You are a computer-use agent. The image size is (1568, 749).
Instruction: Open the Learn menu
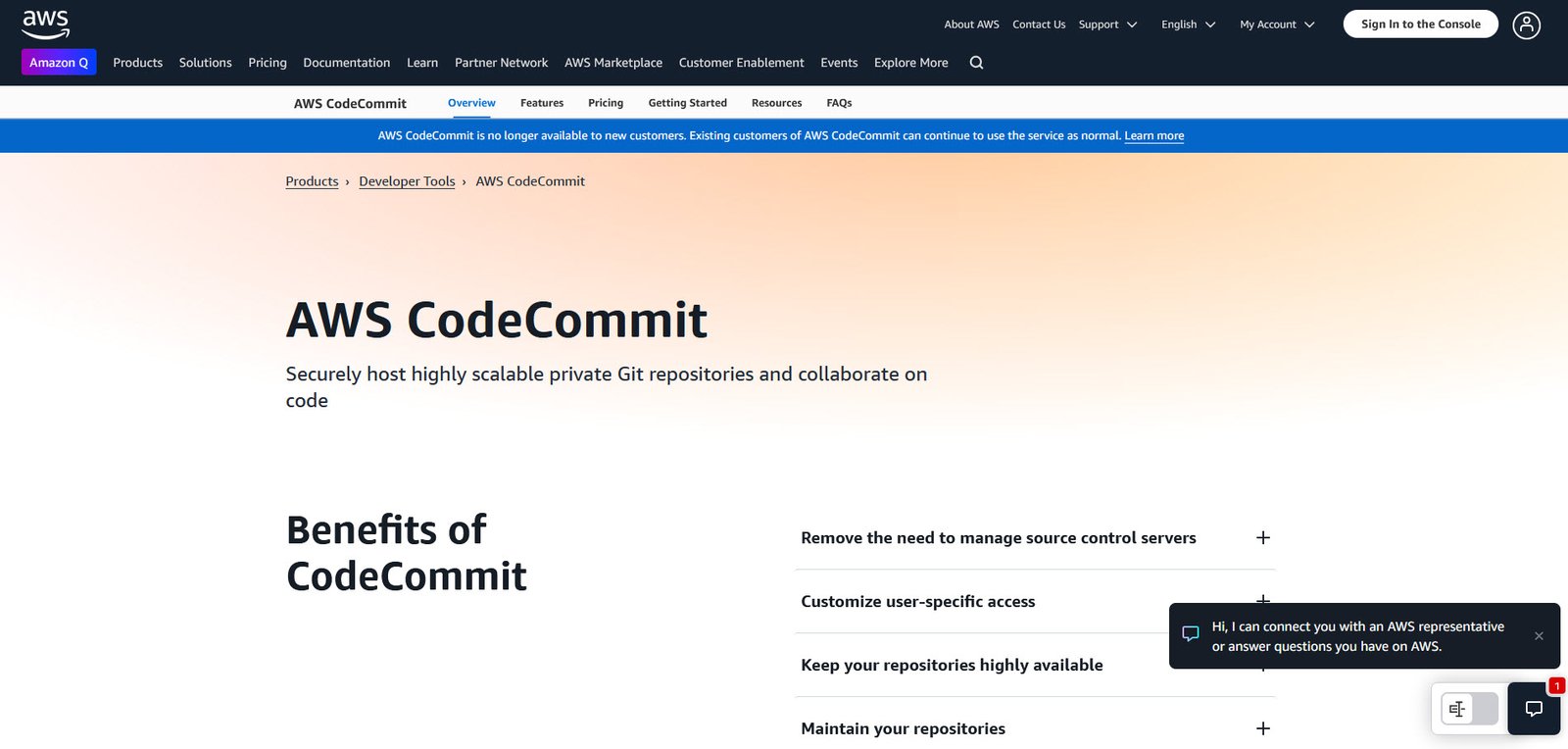coord(422,63)
